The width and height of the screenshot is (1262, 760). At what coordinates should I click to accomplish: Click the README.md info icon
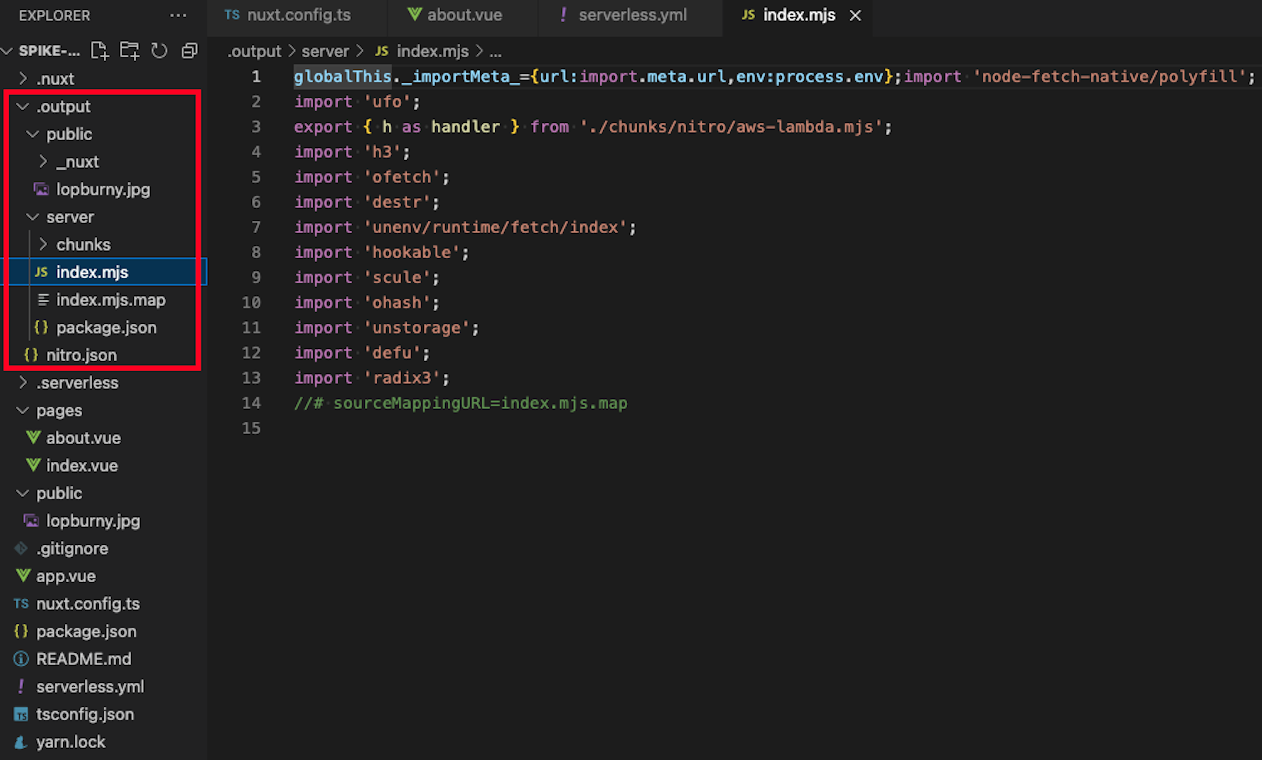(x=21, y=658)
